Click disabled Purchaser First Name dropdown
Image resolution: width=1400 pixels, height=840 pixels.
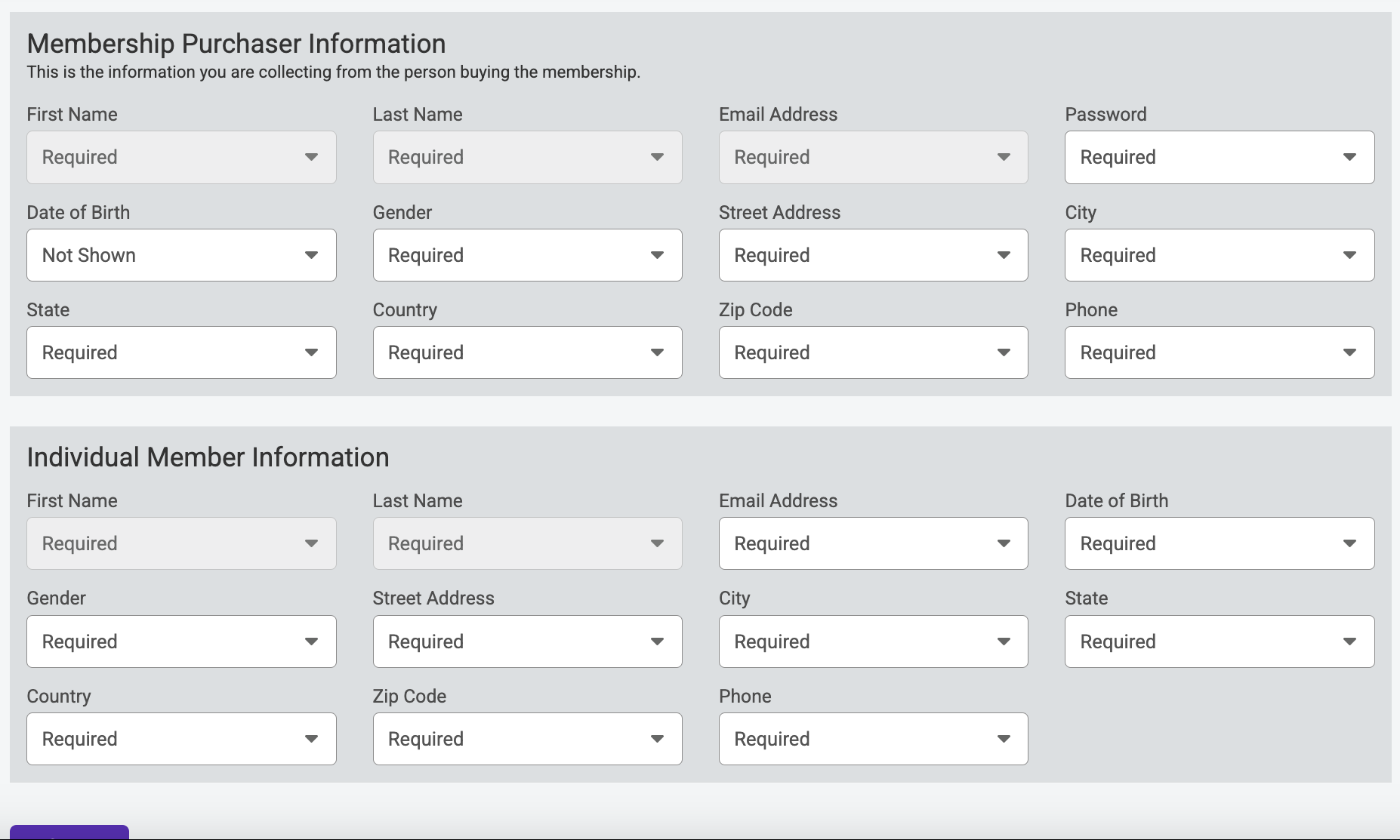pyautogui.click(x=181, y=157)
